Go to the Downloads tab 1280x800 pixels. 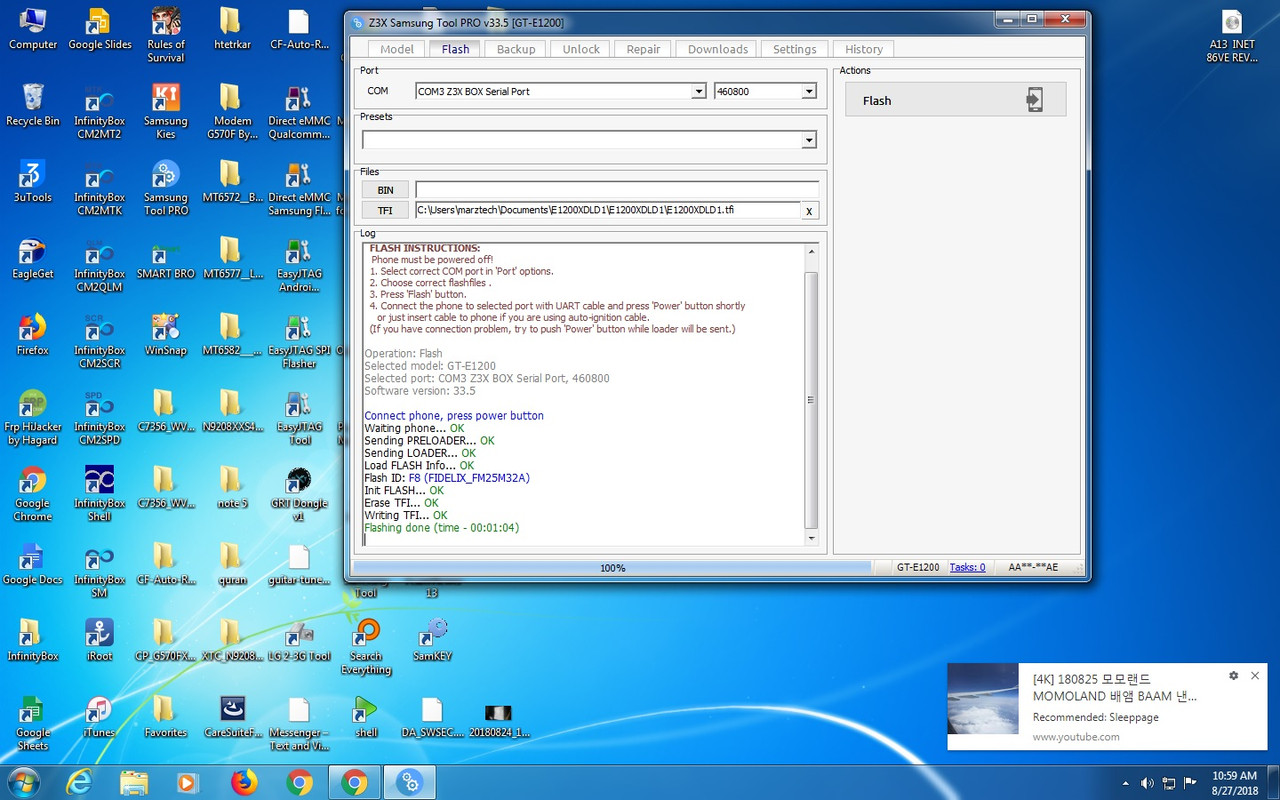[718, 49]
